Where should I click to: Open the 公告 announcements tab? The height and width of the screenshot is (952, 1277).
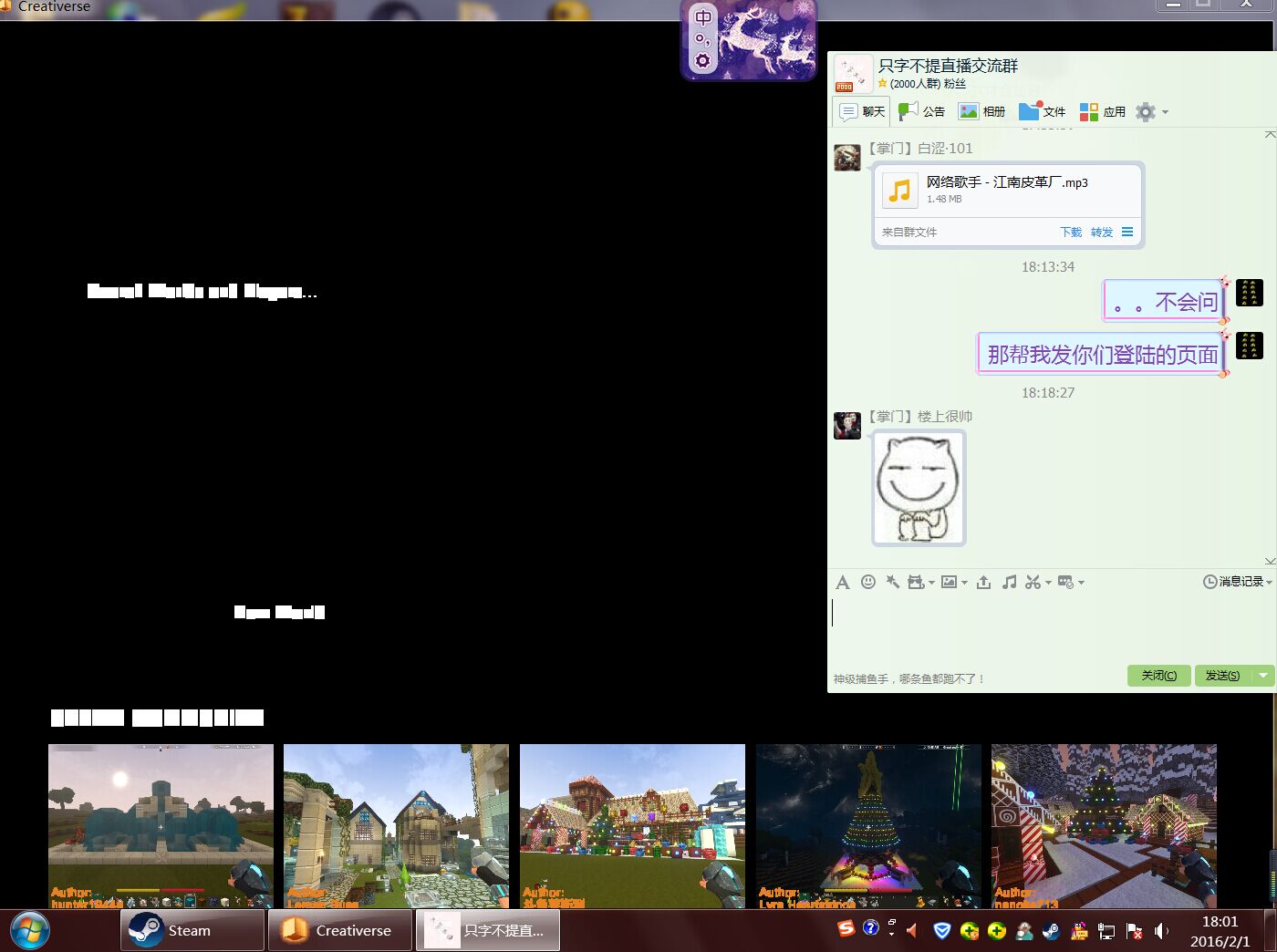922,111
